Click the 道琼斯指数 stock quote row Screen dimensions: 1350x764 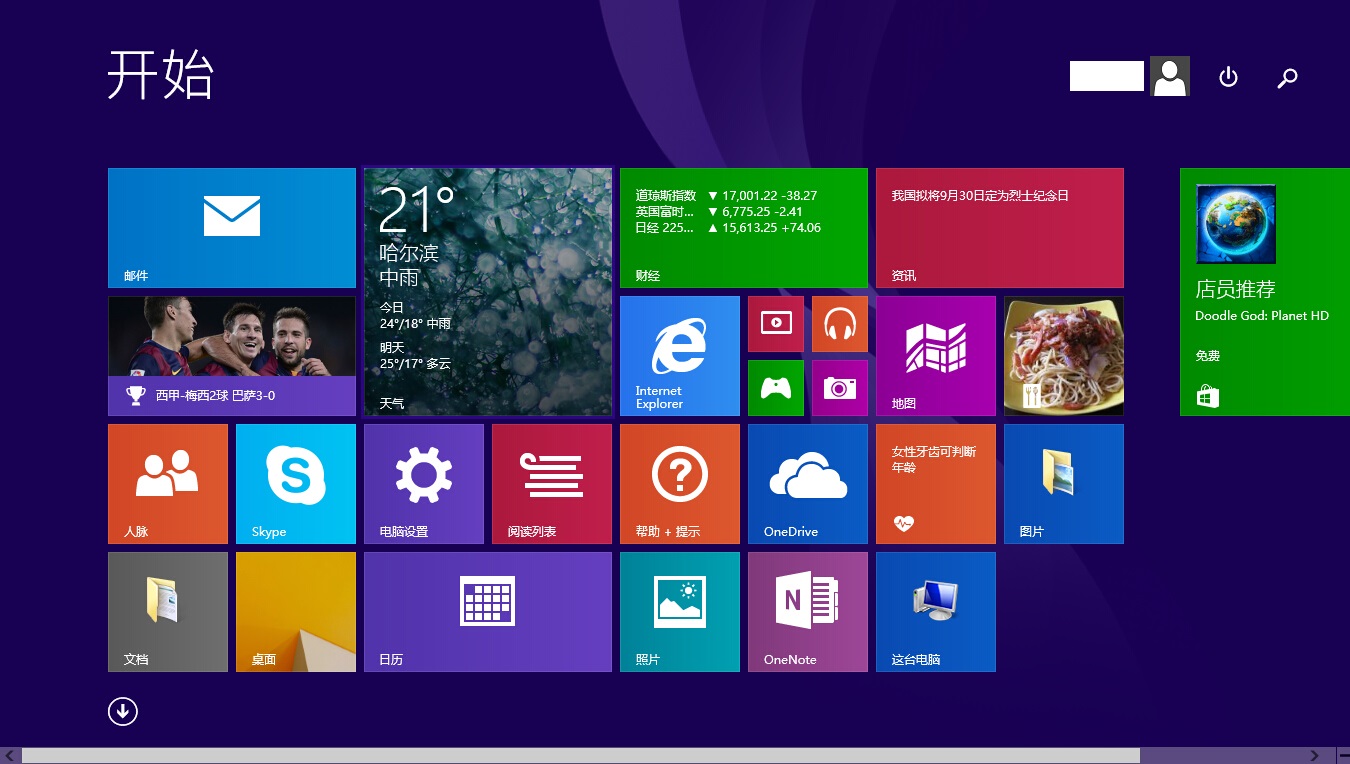tap(727, 196)
